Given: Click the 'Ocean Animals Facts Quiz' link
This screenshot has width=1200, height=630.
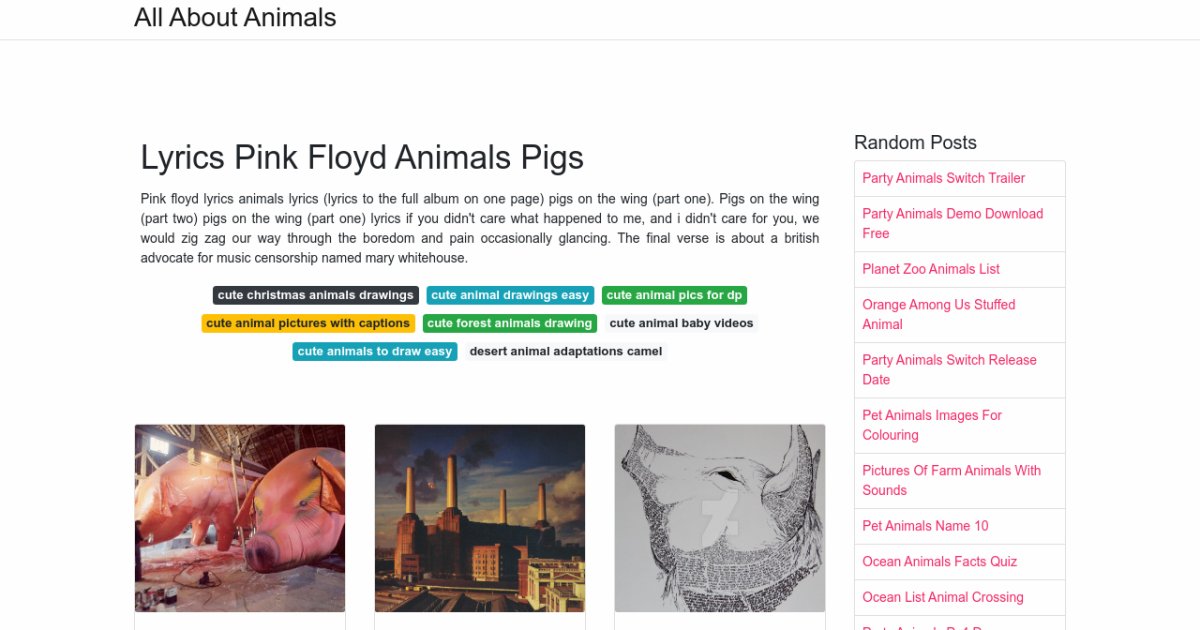Looking at the screenshot, I should pyautogui.click(x=939, y=561).
